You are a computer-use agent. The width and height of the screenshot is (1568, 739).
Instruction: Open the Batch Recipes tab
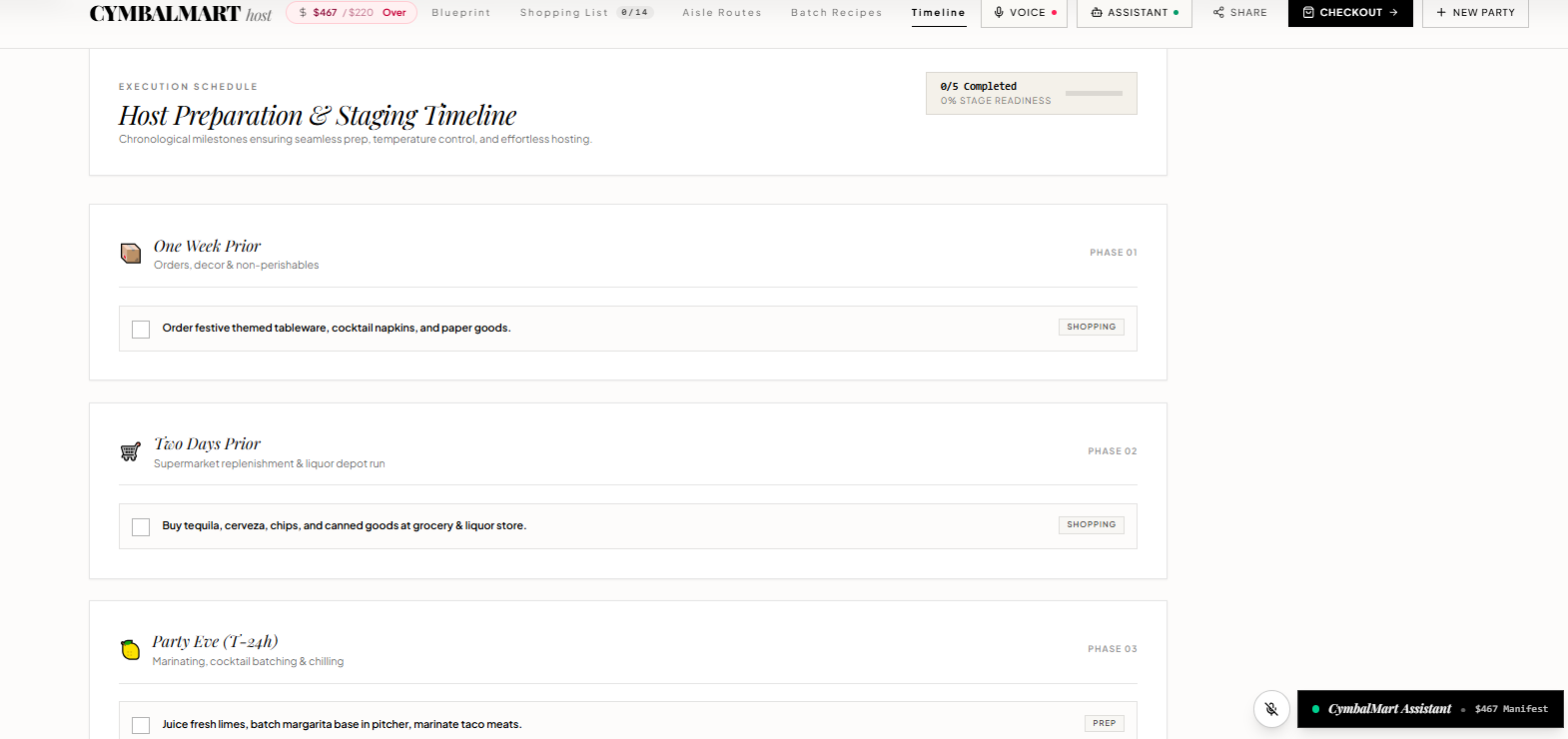tap(837, 13)
